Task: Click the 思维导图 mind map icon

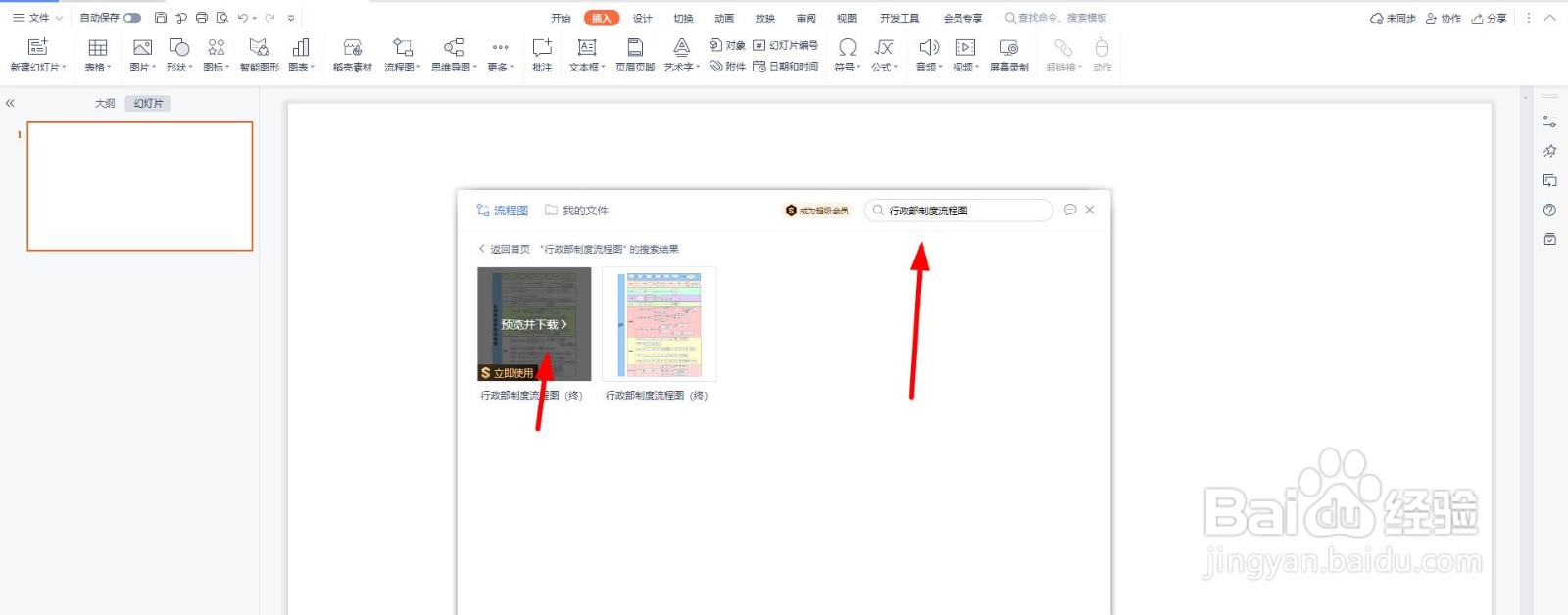Action: 453,47
